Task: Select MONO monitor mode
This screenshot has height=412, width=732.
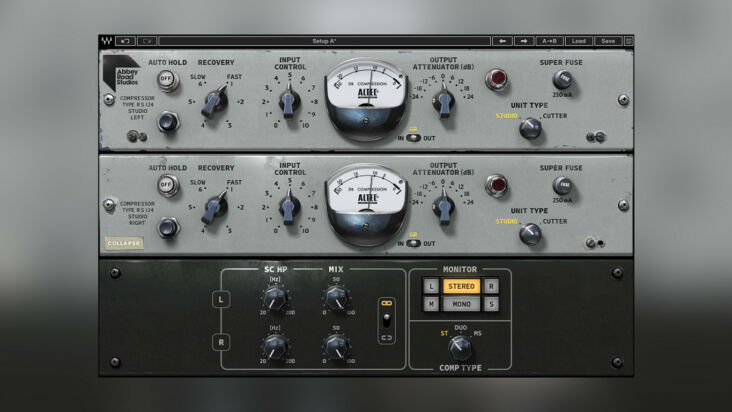Action: [461, 304]
